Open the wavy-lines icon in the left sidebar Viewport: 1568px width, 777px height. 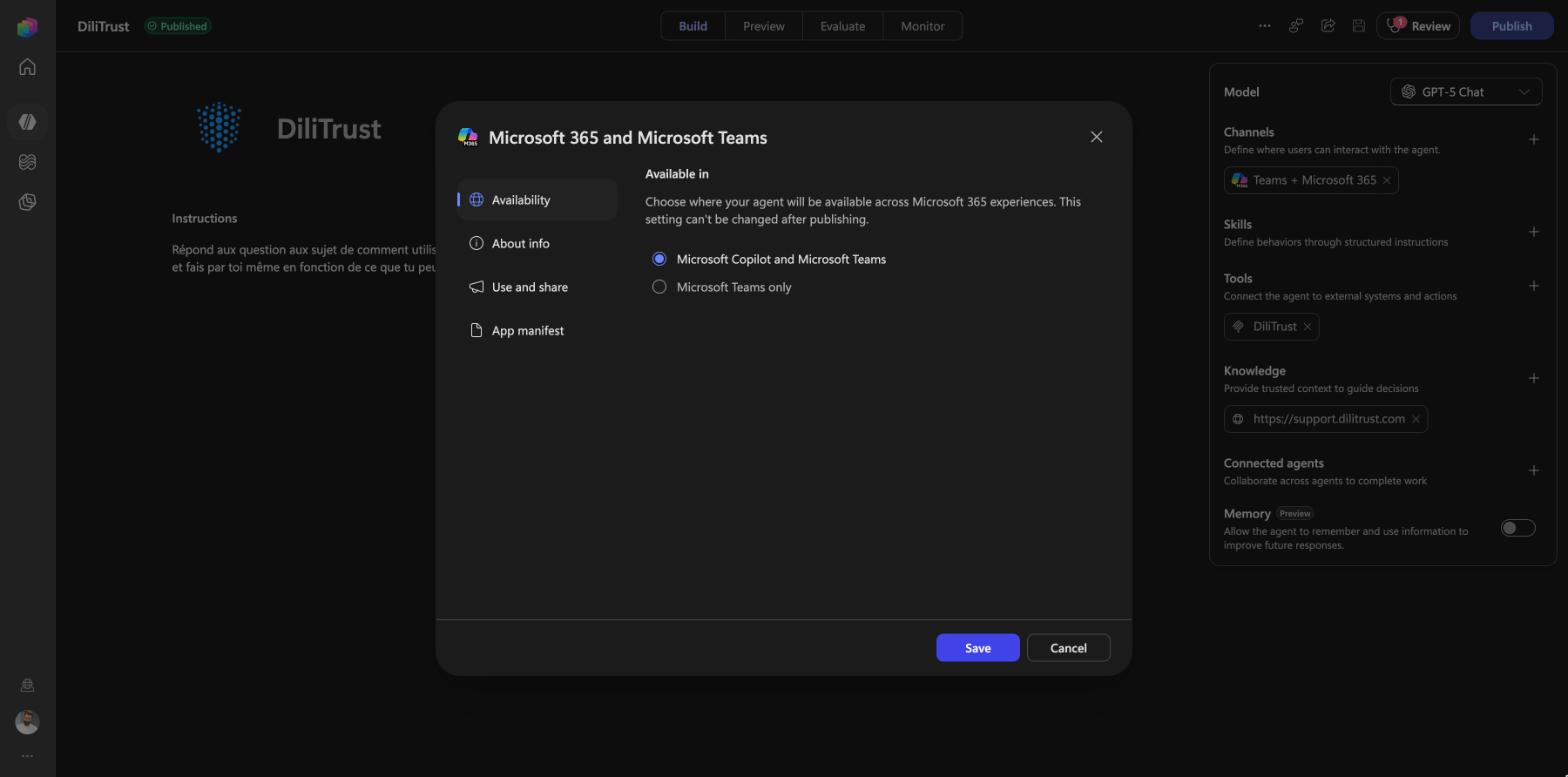[x=27, y=162]
